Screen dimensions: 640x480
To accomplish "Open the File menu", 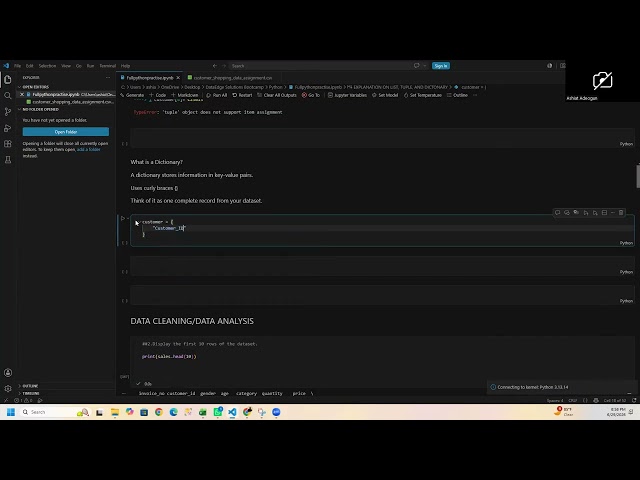I will 18,66.
